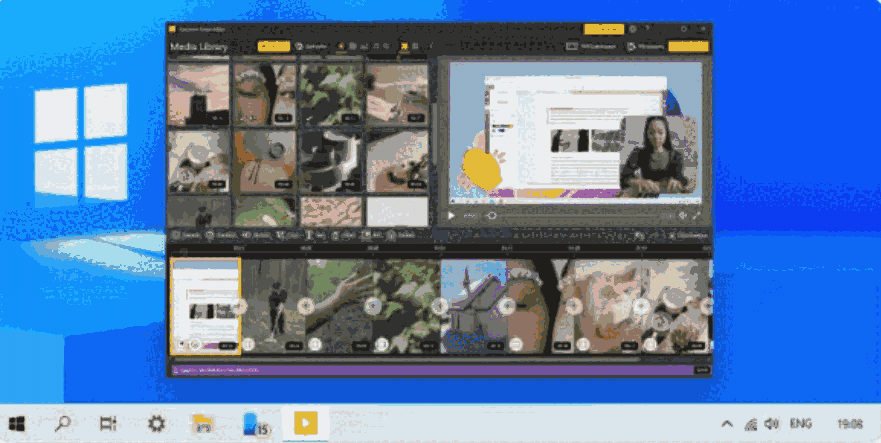Select the church clip on the timeline
Screen dimensions: 881x443
[x=475, y=306]
